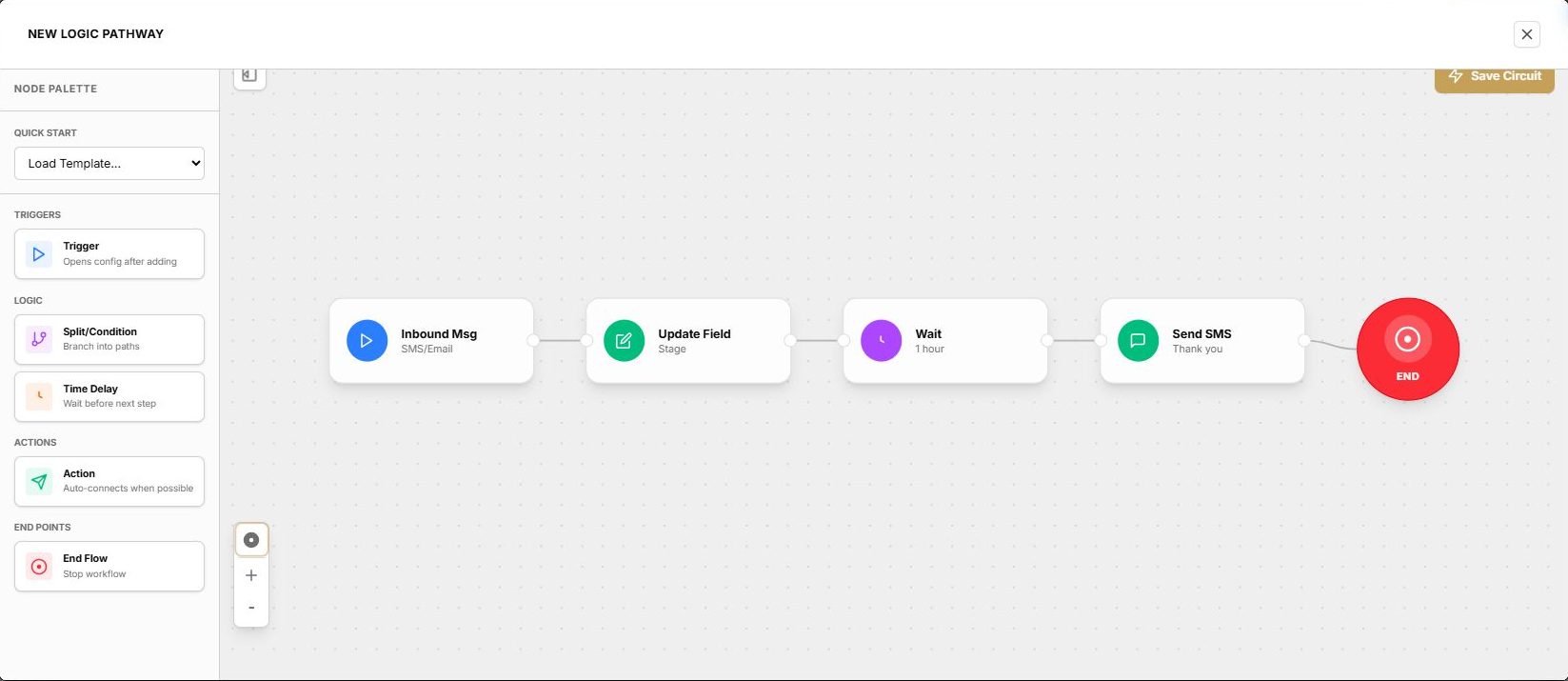Click the 1 hour subtitle text

[x=930, y=350]
